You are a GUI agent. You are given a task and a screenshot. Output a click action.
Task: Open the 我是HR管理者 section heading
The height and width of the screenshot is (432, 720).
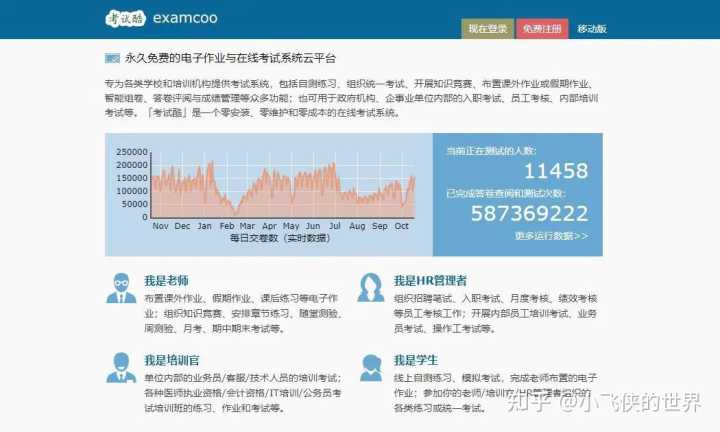430,281
